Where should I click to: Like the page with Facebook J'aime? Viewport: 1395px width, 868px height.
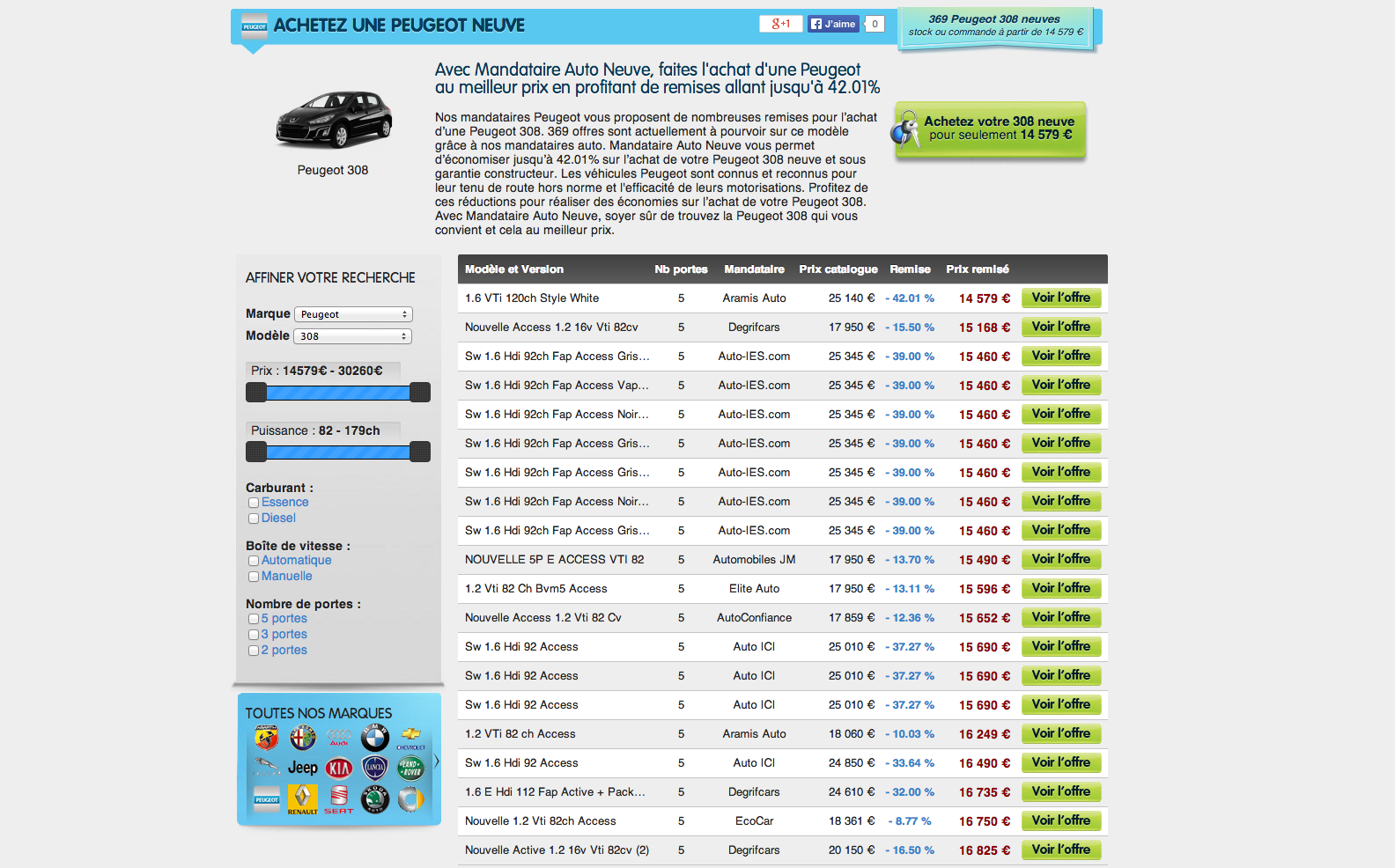click(x=833, y=24)
